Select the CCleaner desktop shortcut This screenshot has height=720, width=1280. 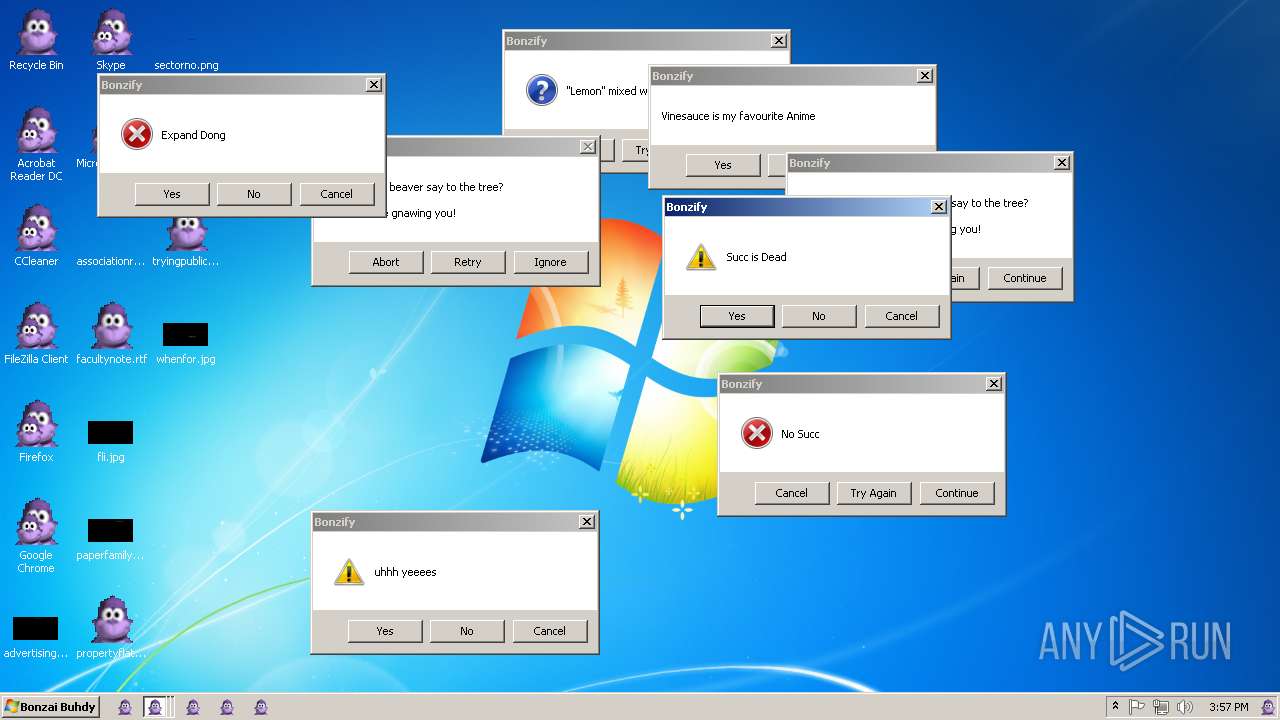point(36,236)
